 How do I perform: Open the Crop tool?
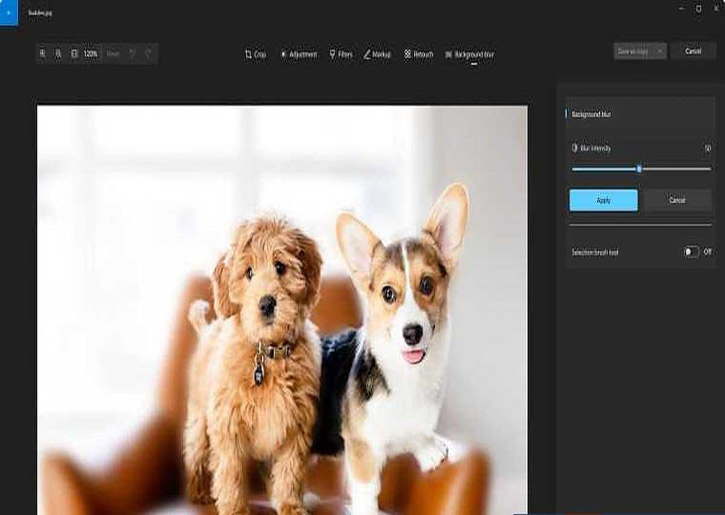click(255, 54)
